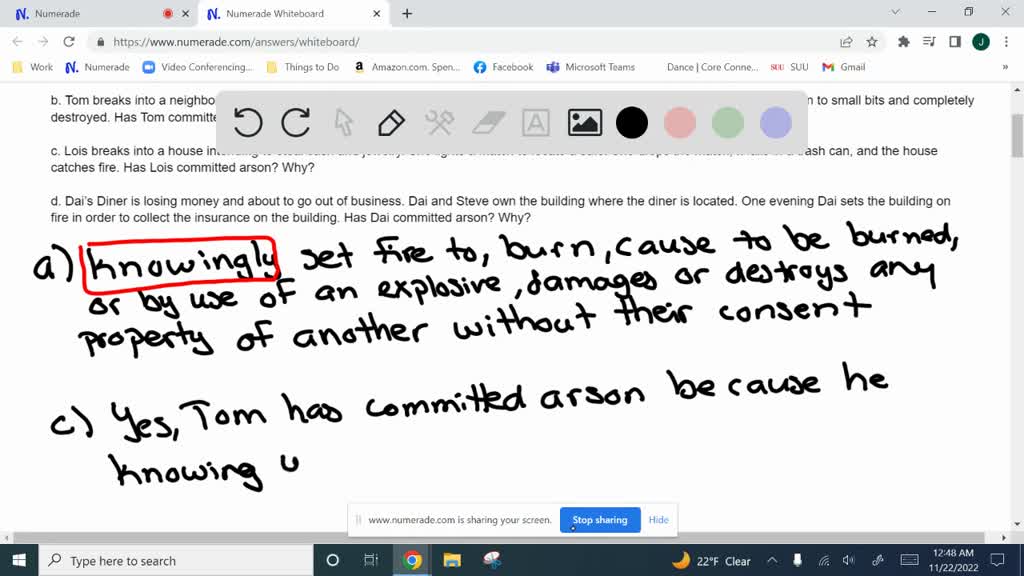Select the shapes tool on the toolbar
1024x576 pixels.
pos(437,122)
